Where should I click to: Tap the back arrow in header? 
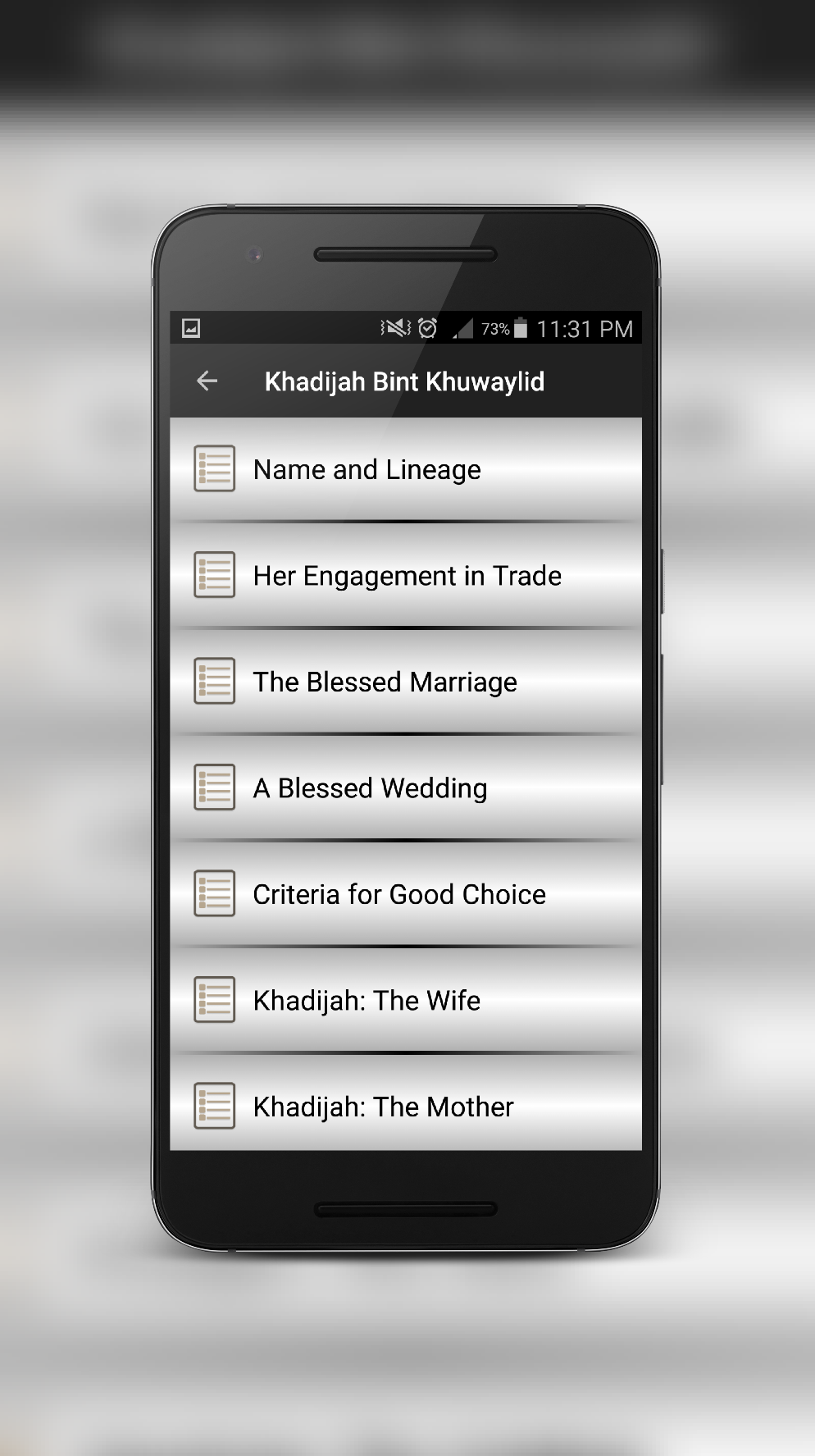pyautogui.click(x=207, y=381)
